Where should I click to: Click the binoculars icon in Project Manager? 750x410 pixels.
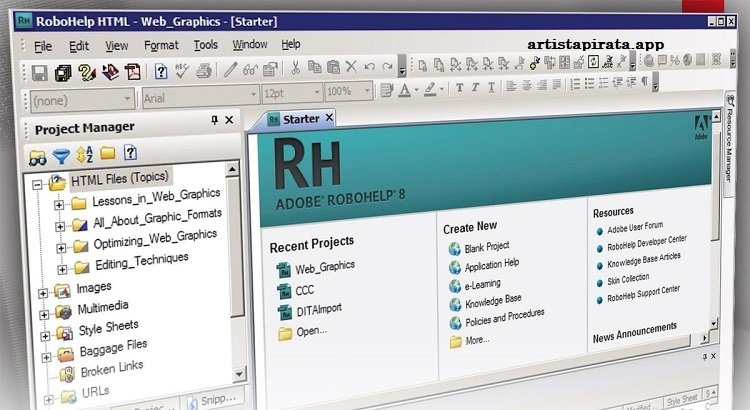(37, 157)
